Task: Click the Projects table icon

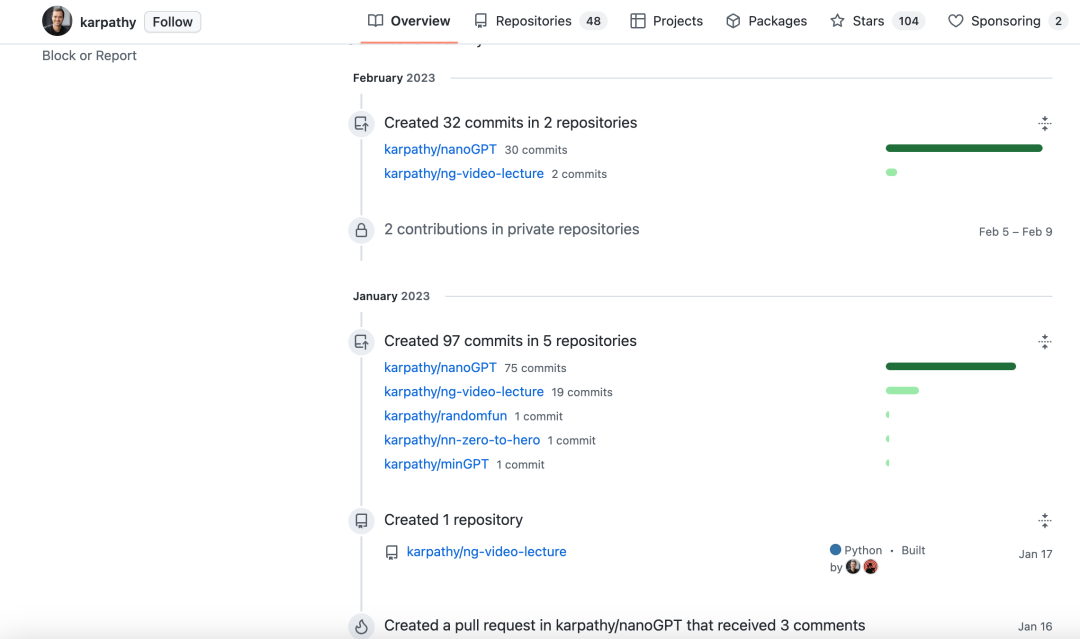Action: click(x=638, y=21)
